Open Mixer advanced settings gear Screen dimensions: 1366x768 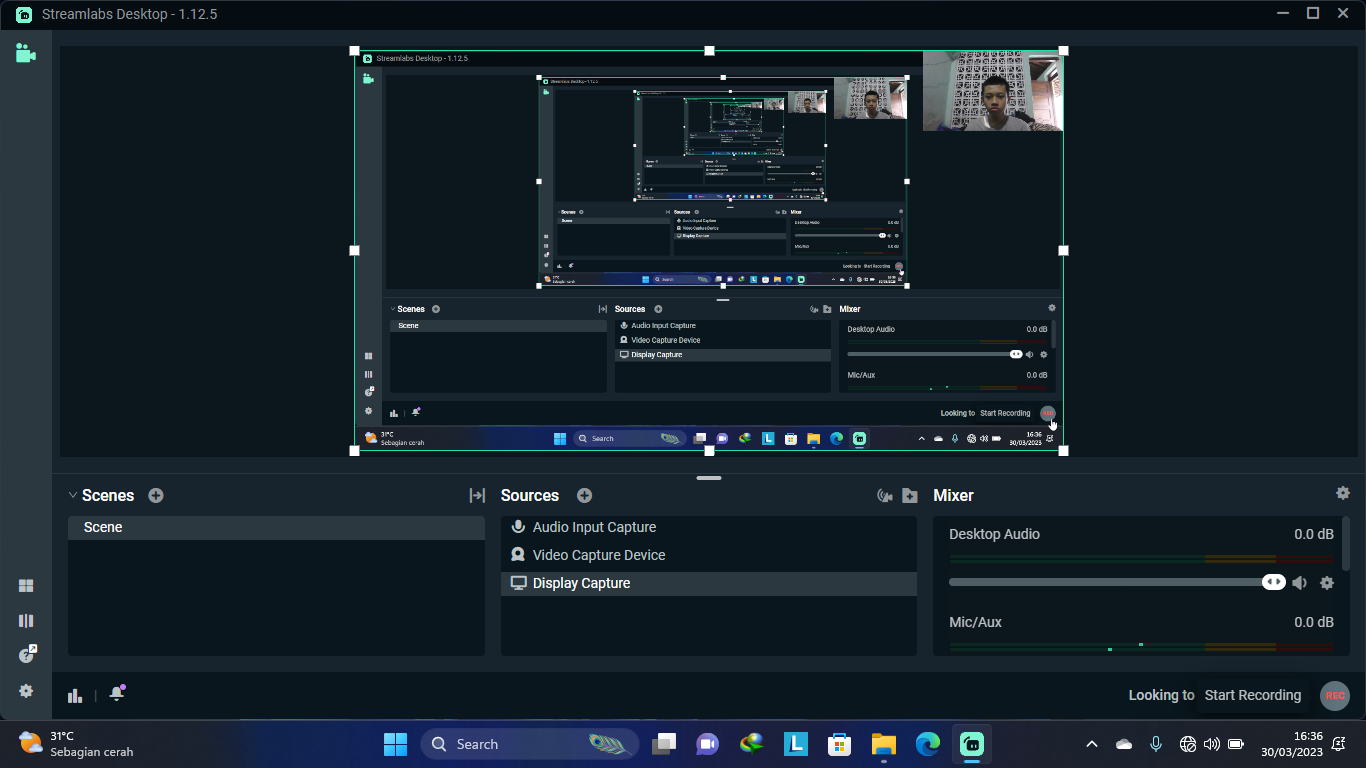1342,493
